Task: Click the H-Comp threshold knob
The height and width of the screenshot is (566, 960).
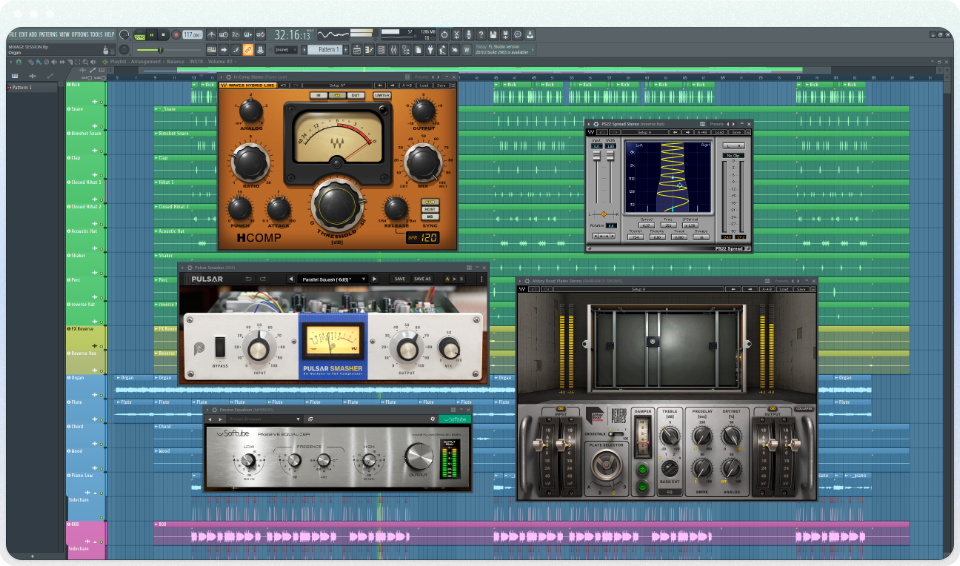Action: (x=337, y=207)
